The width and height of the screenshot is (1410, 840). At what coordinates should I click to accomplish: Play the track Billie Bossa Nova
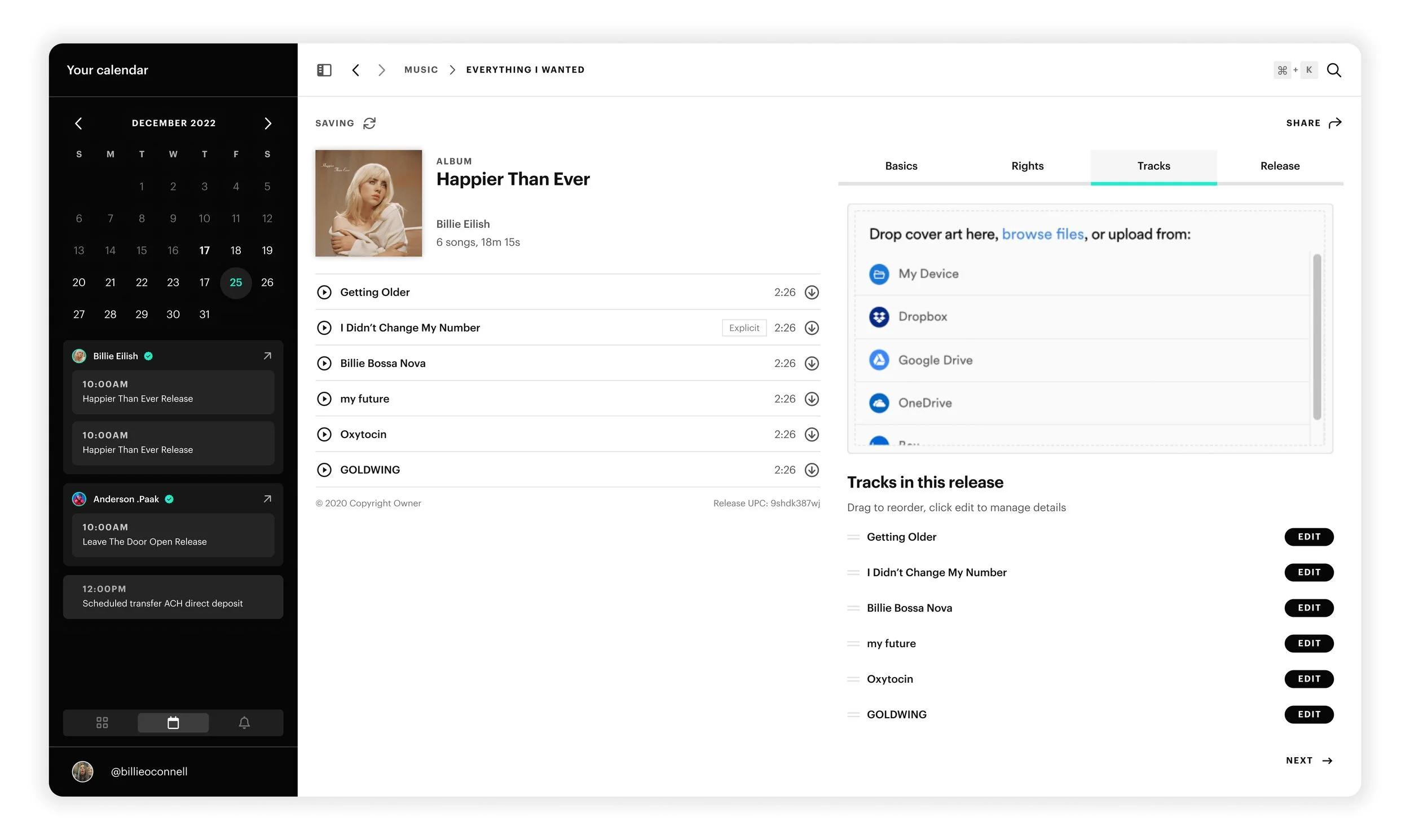tap(324, 364)
